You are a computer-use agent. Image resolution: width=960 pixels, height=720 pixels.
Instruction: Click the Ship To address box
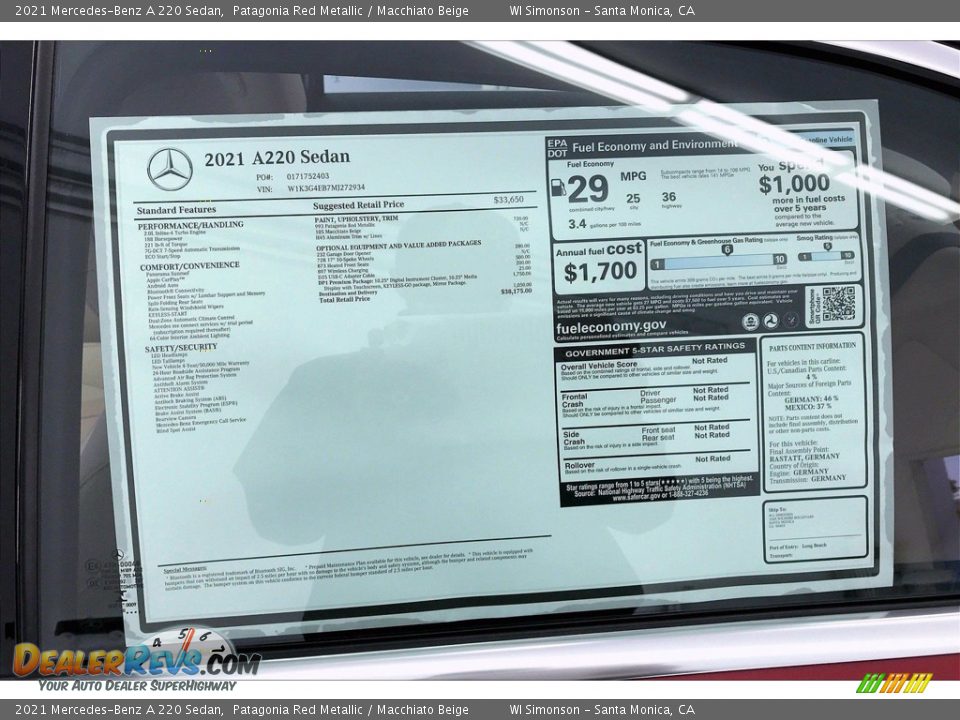(x=815, y=529)
